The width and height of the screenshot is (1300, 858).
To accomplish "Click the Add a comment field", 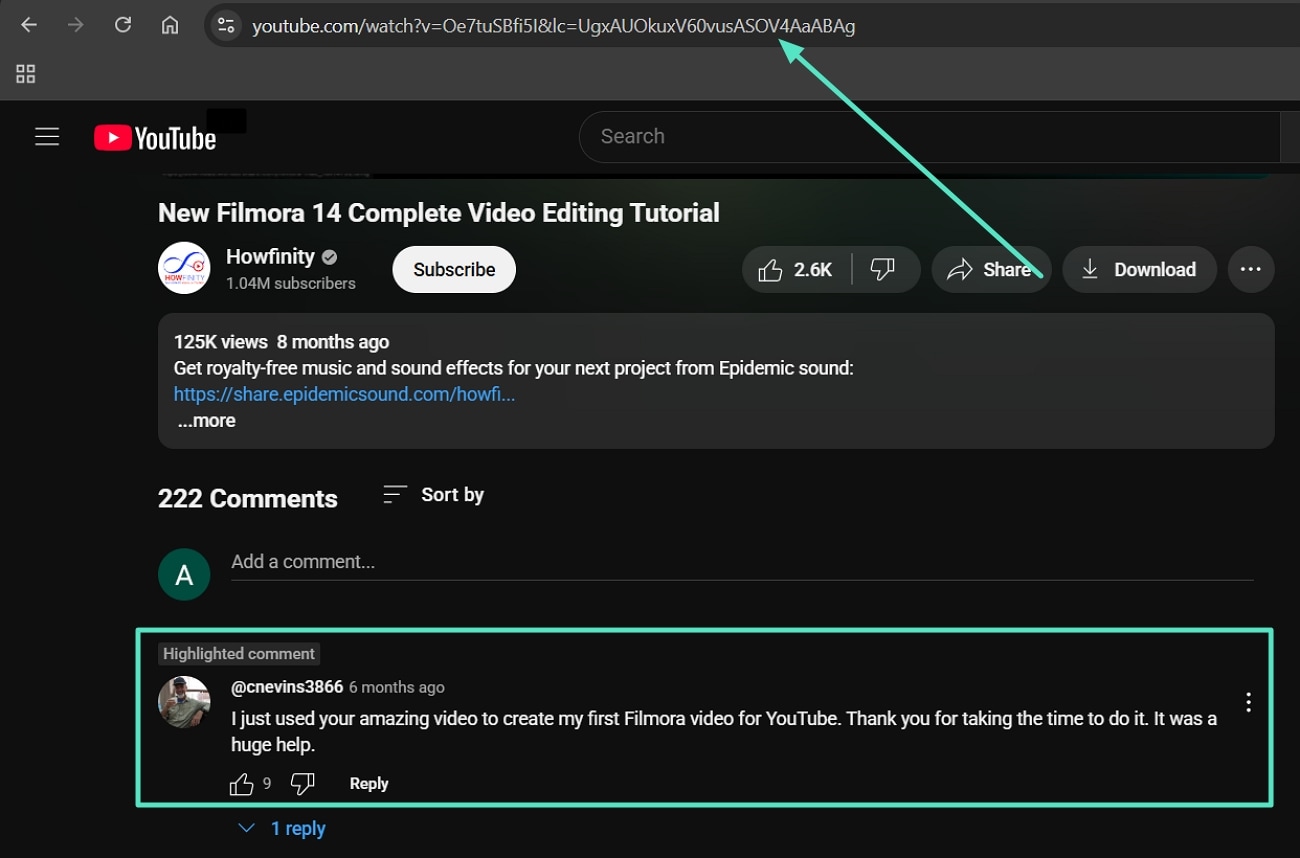I will tap(742, 562).
